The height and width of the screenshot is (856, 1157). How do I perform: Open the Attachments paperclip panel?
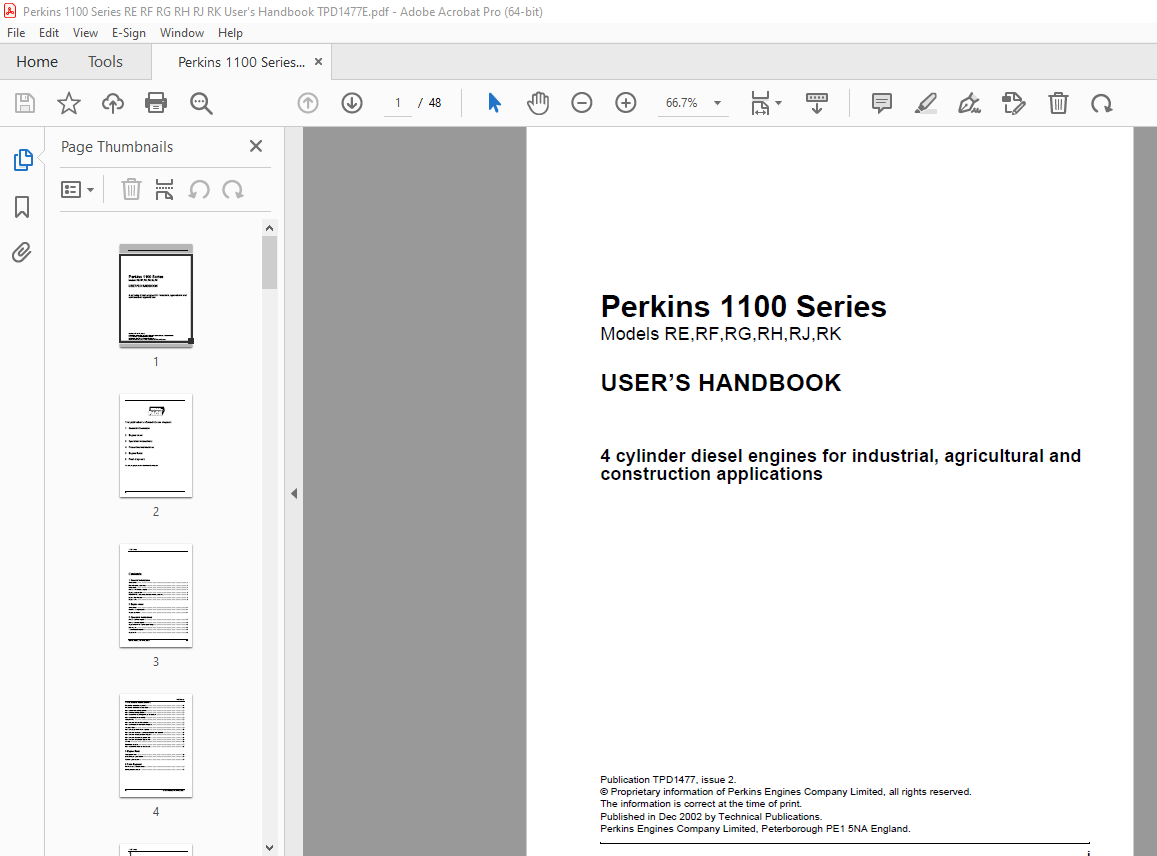click(x=22, y=253)
